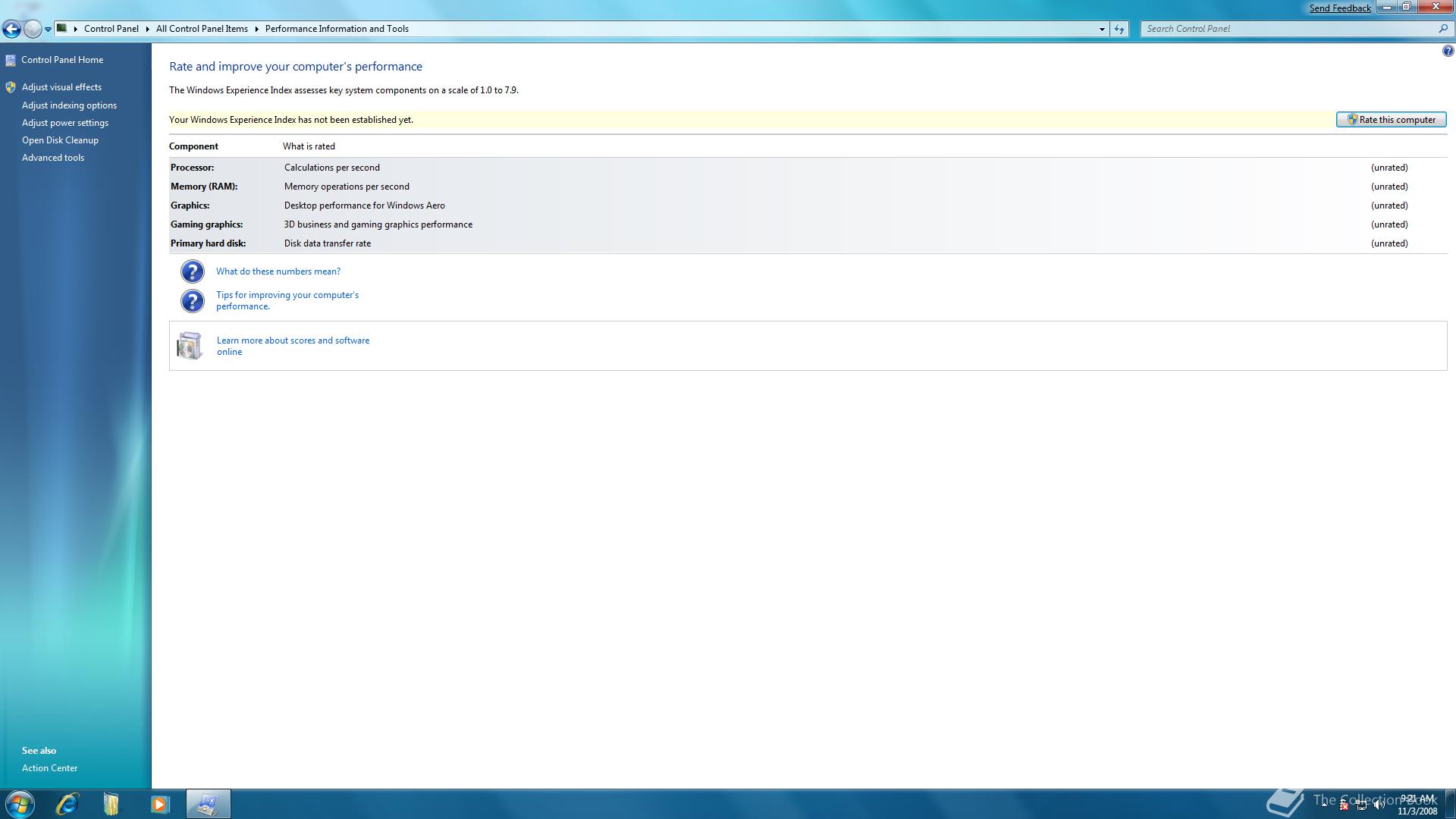Click the Send Feedback link
The height and width of the screenshot is (819, 1456).
pyautogui.click(x=1340, y=8)
